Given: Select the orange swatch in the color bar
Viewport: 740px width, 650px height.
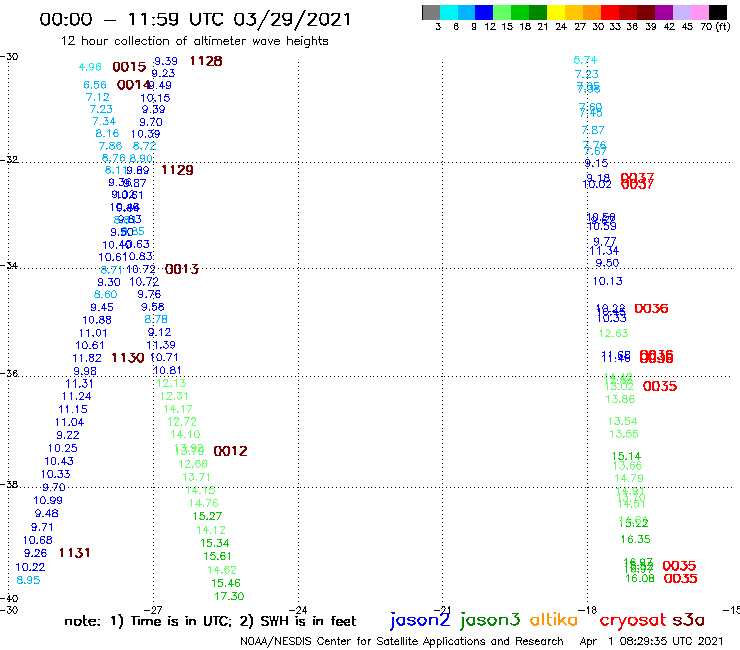Looking at the screenshot, I should click(592, 12).
